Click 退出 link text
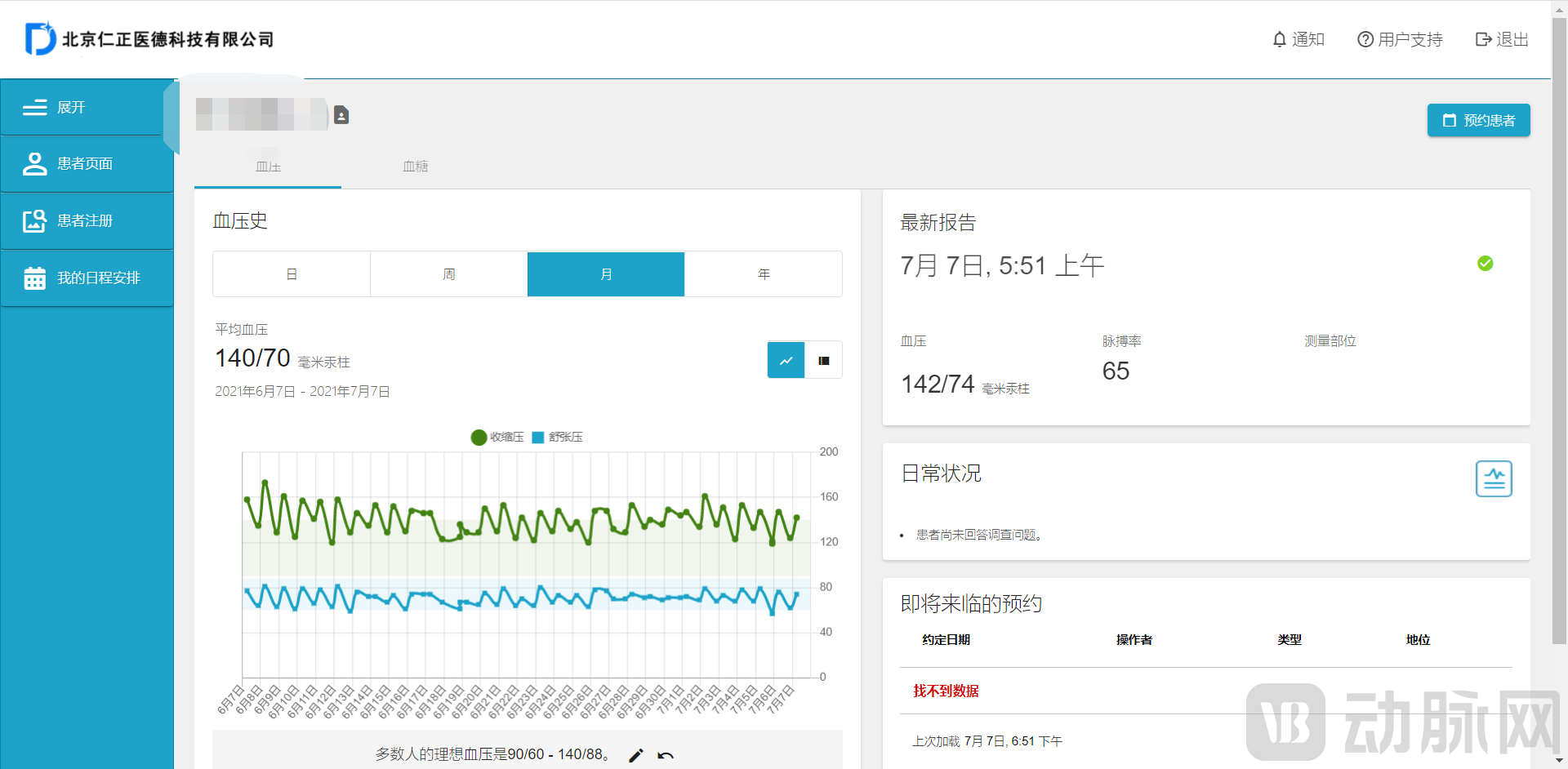 pos(1512,39)
